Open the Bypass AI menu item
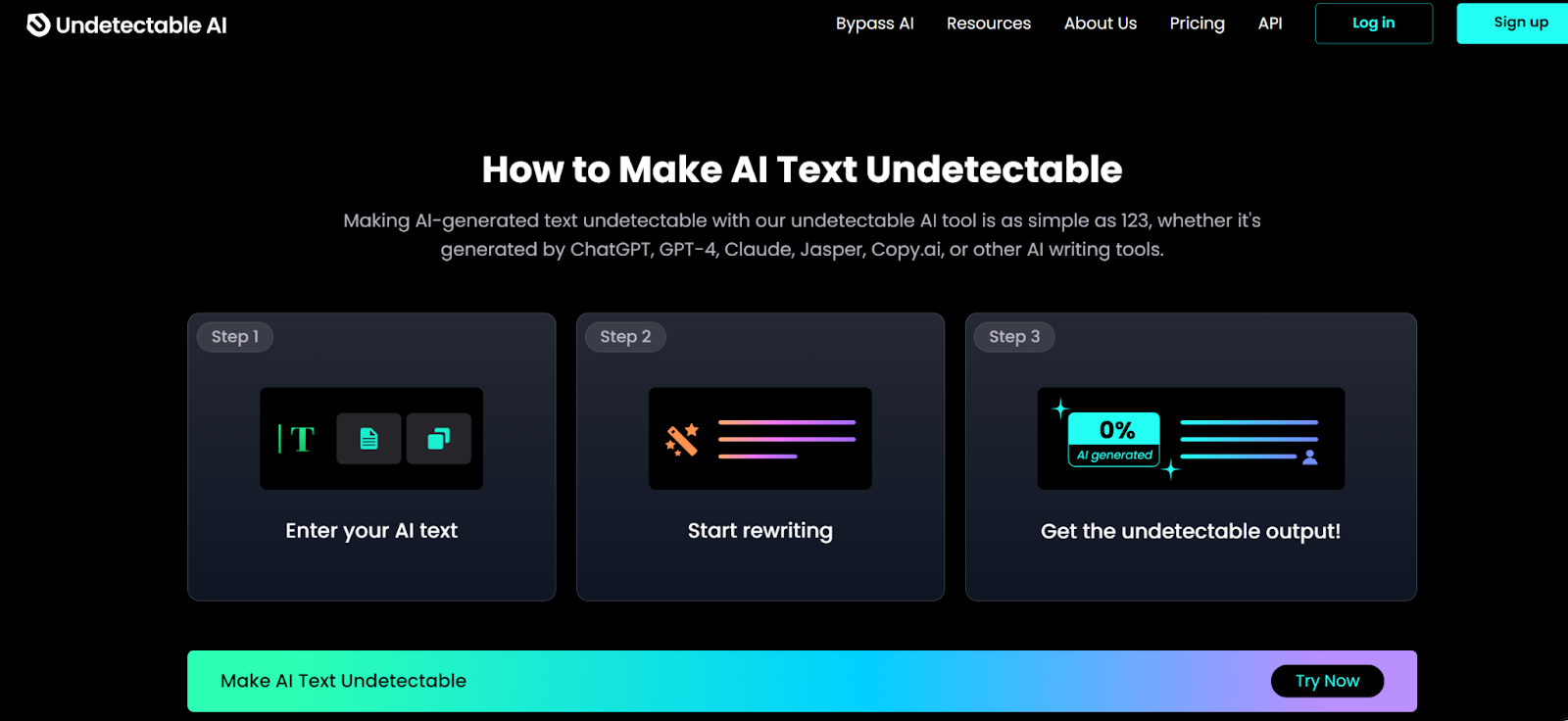 point(874,24)
